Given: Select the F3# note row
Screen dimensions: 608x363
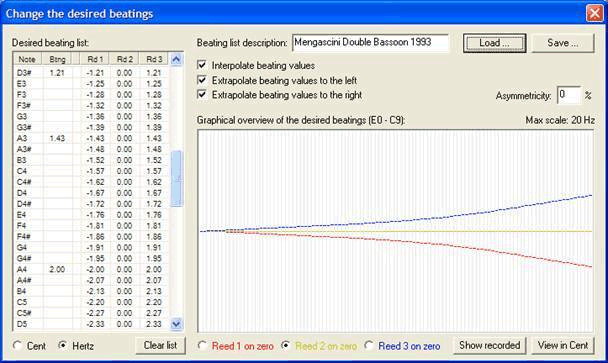Looking at the screenshot, I should (x=91, y=105).
